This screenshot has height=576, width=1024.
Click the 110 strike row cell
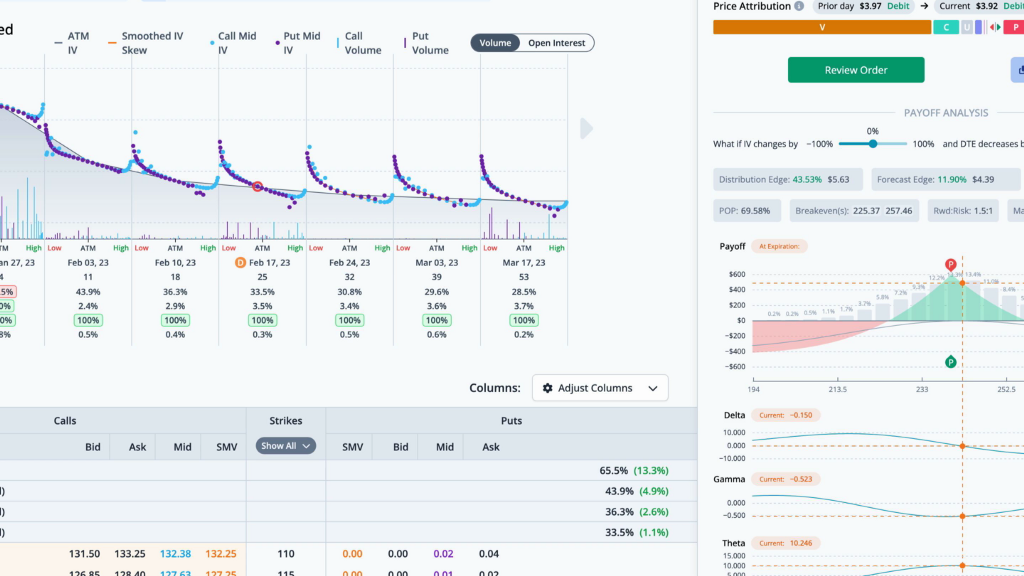(x=286, y=554)
